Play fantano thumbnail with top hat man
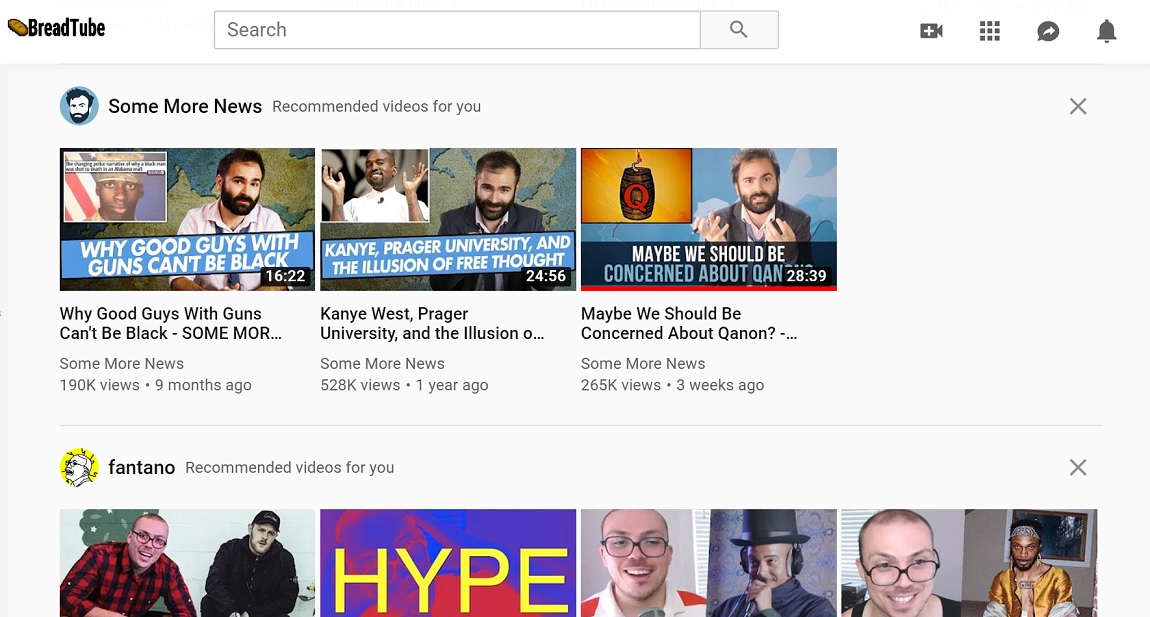The height and width of the screenshot is (617, 1150). (x=708, y=563)
